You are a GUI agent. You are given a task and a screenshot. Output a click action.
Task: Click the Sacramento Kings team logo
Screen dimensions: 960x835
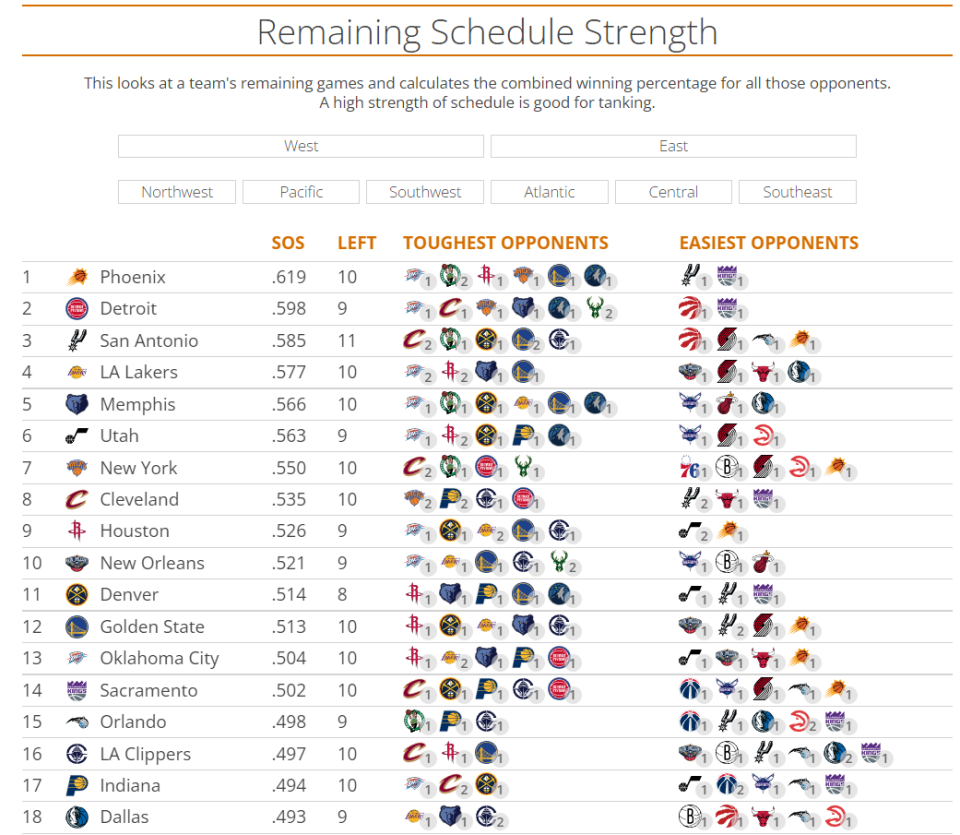click(x=77, y=690)
